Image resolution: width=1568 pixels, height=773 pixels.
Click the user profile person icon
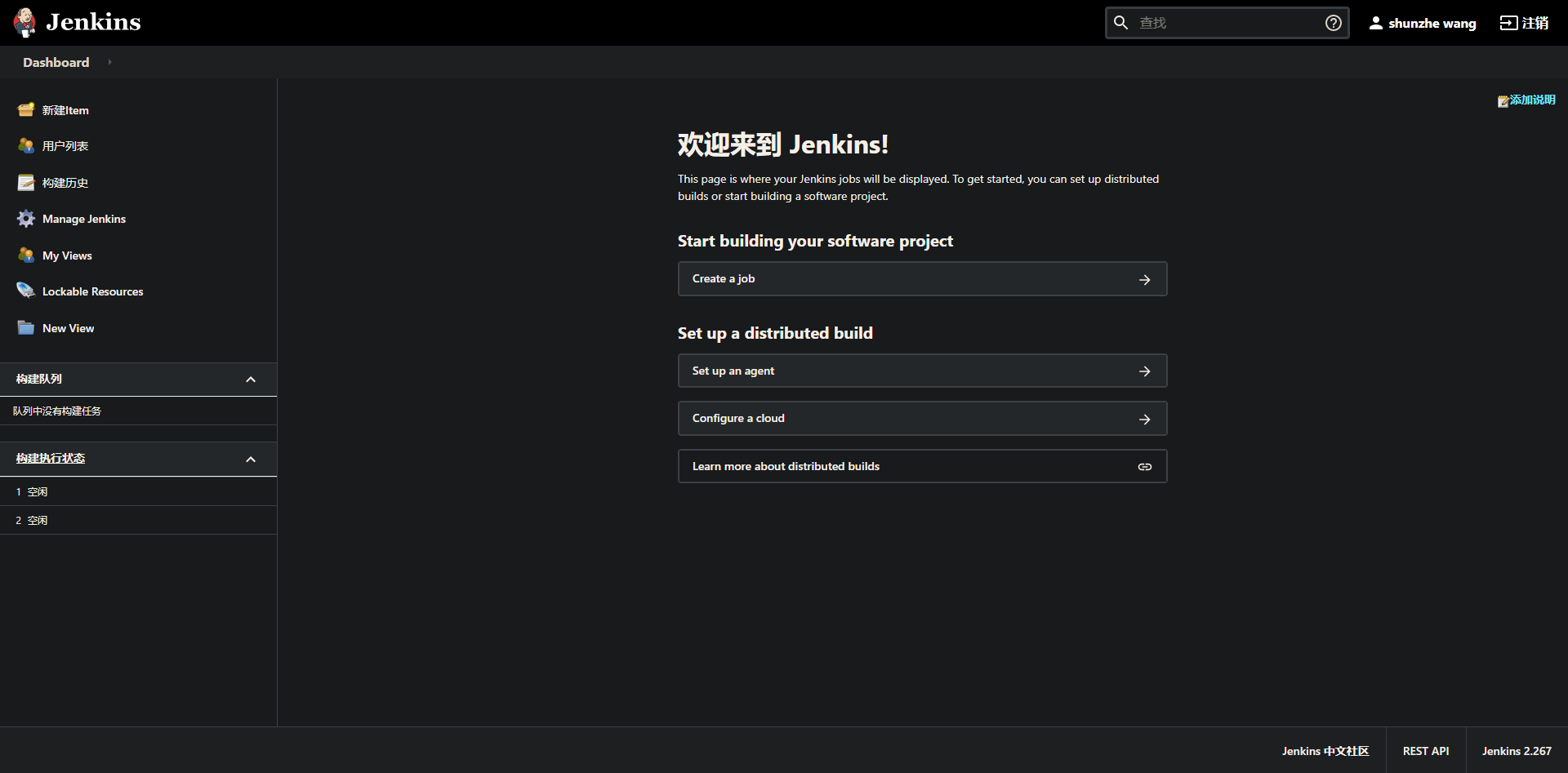point(1376,23)
